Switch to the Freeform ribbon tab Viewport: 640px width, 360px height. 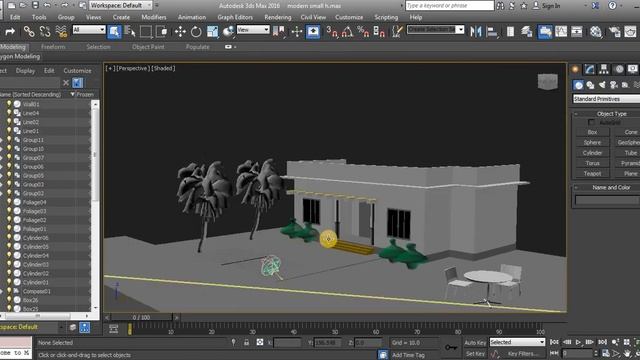(53, 47)
